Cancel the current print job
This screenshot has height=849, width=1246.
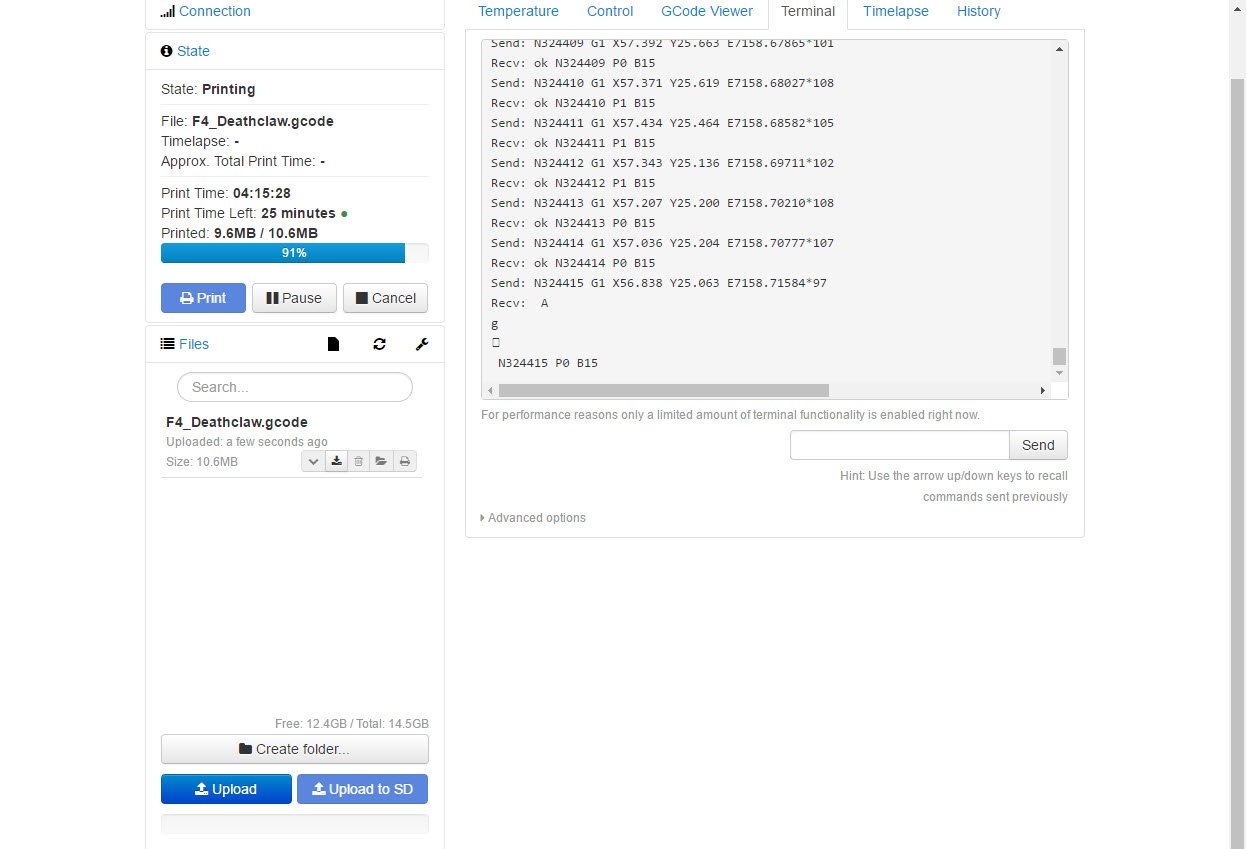coord(385,298)
